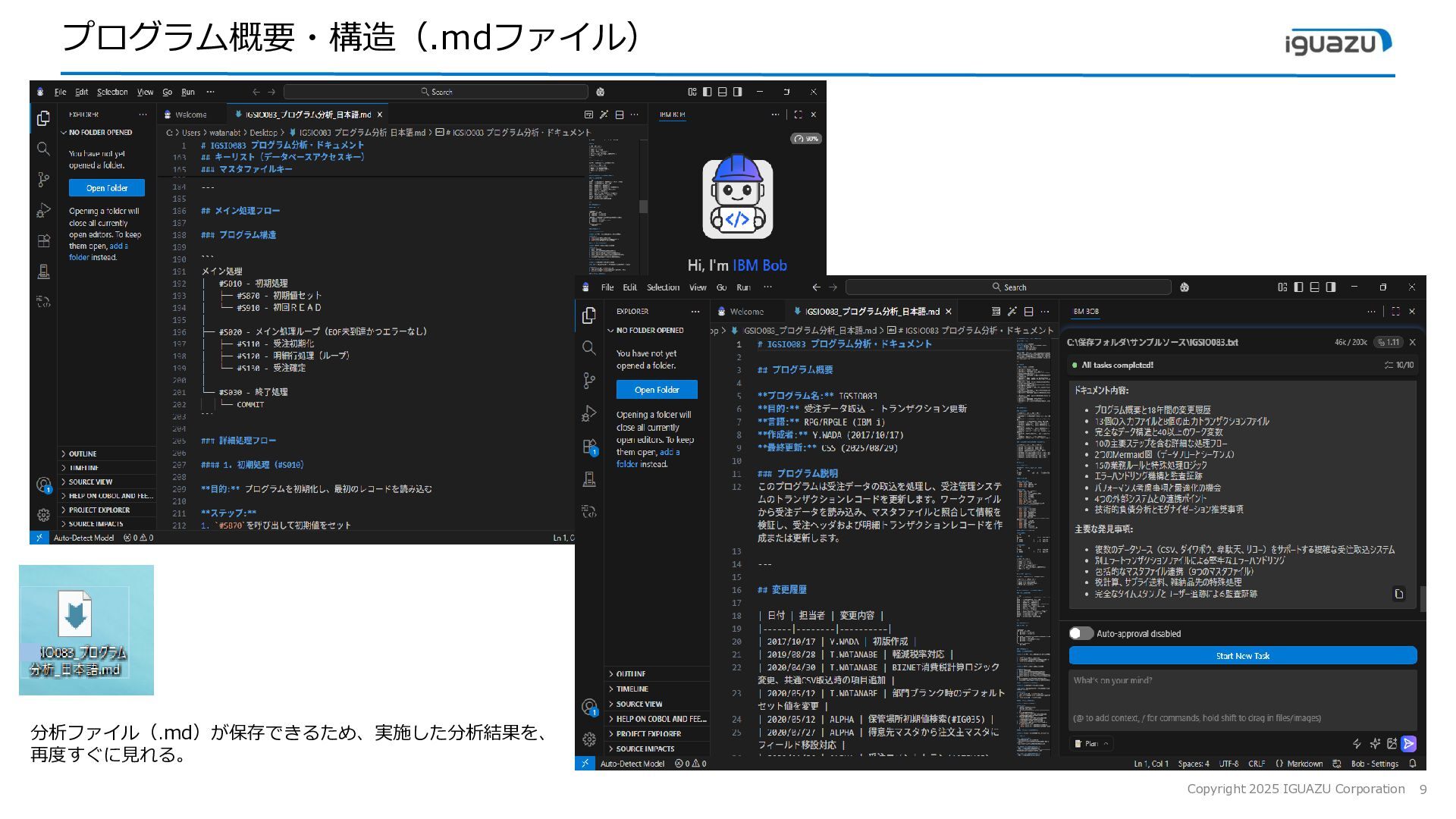Open Explorer view in the background window activity bar
Screen dimensions: 1456x819
(x=43, y=118)
